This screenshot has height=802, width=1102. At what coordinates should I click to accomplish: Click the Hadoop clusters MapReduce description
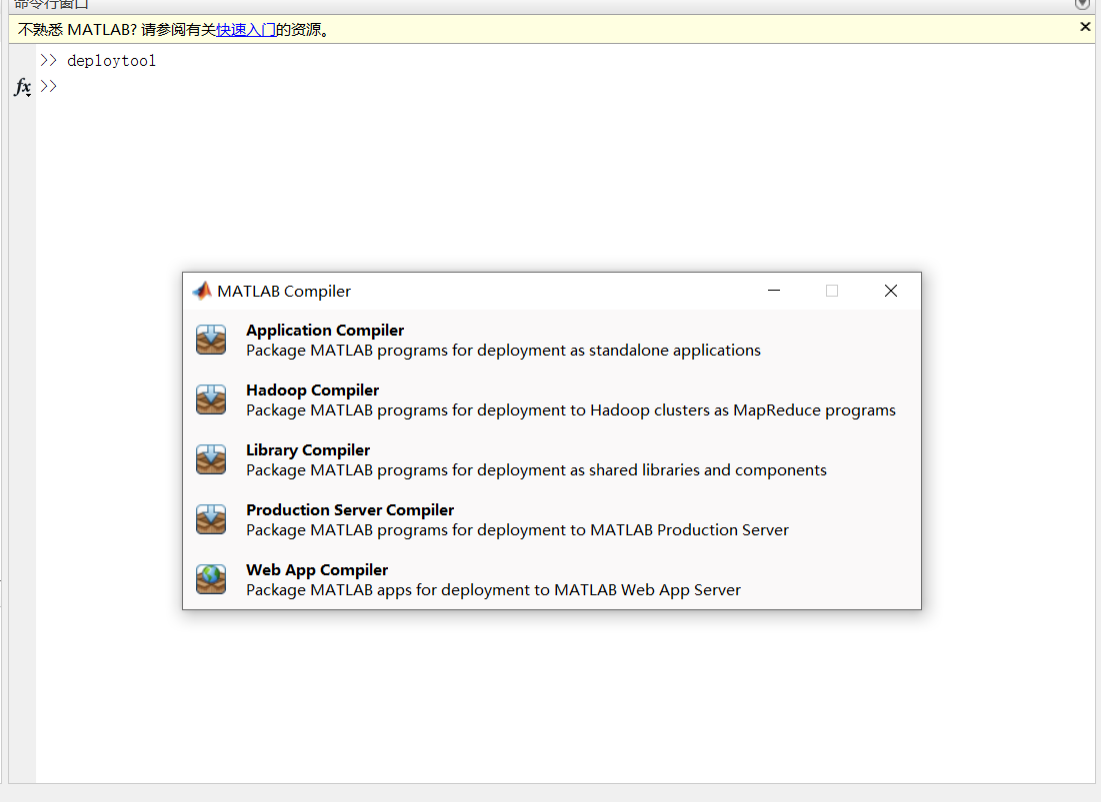(x=571, y=410)
